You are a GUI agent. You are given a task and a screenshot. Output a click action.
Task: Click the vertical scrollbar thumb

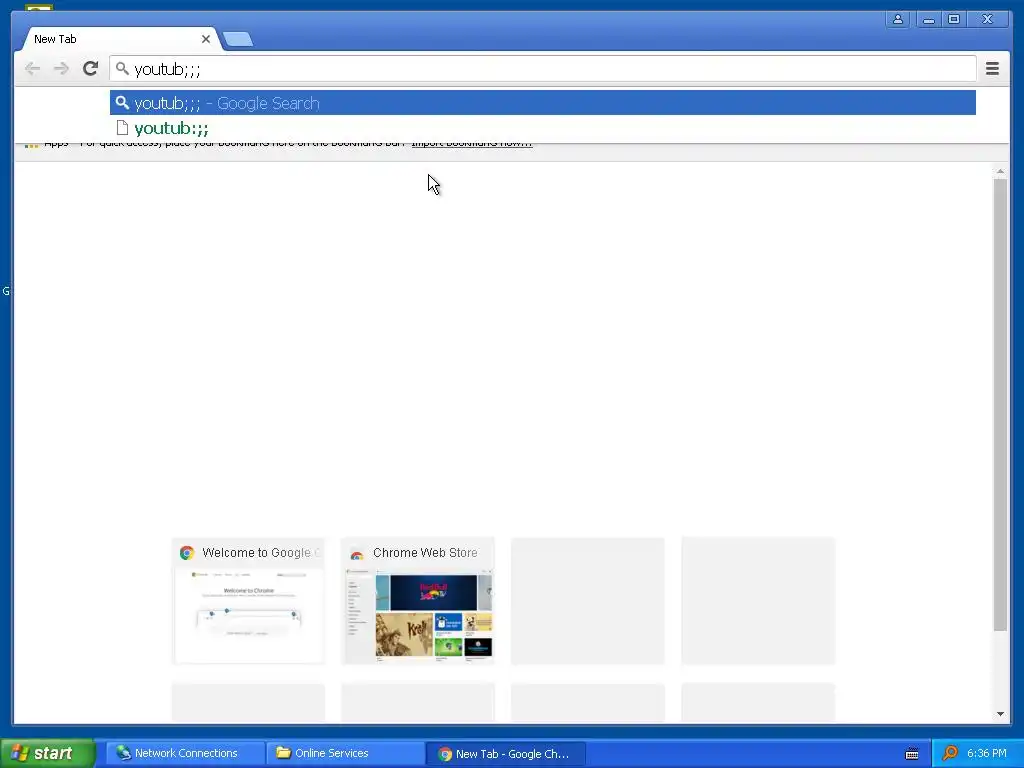click(1000, 405)
